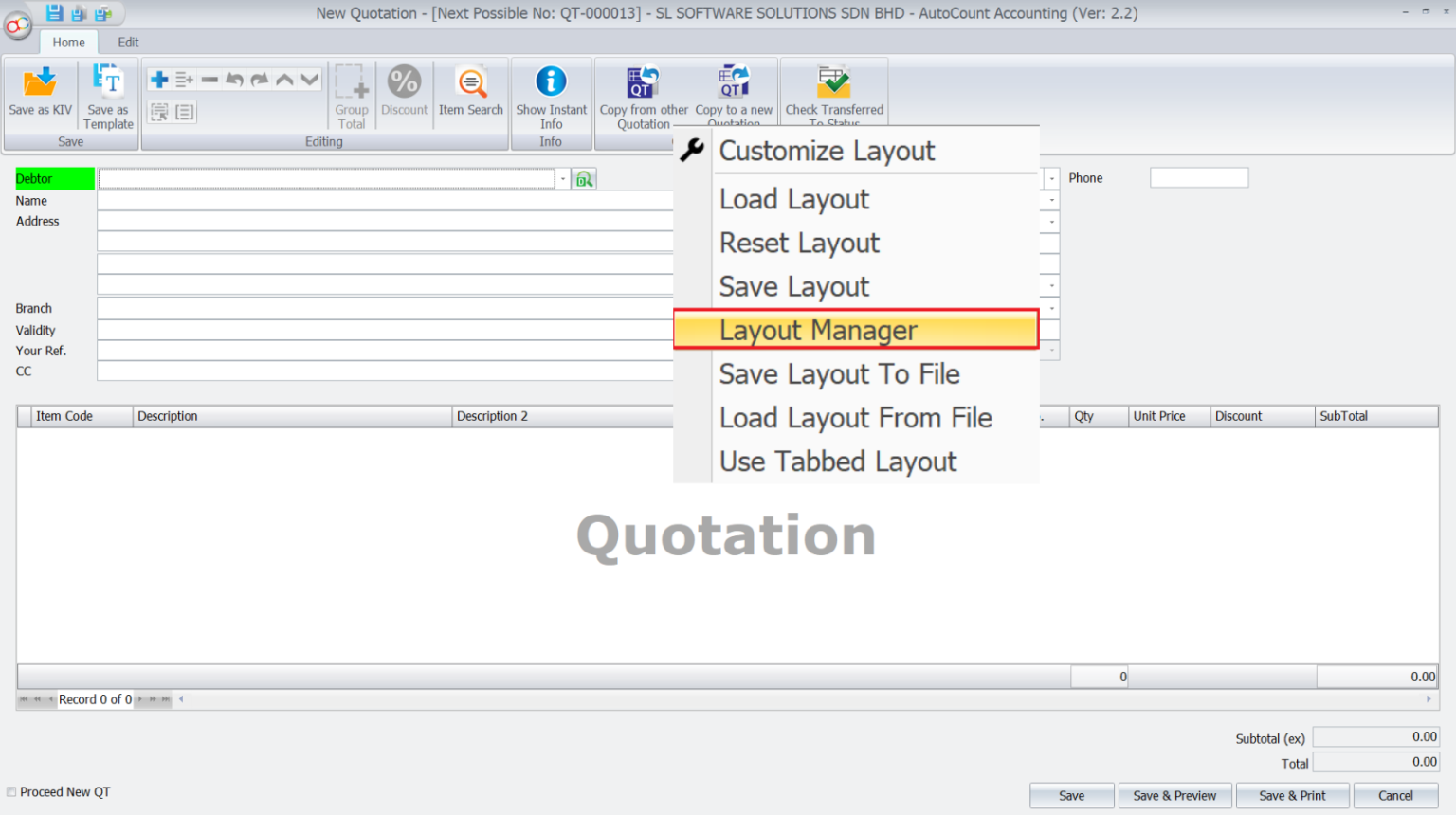
Task: Go to the next record in the navigator
Action: coord(140,699)
